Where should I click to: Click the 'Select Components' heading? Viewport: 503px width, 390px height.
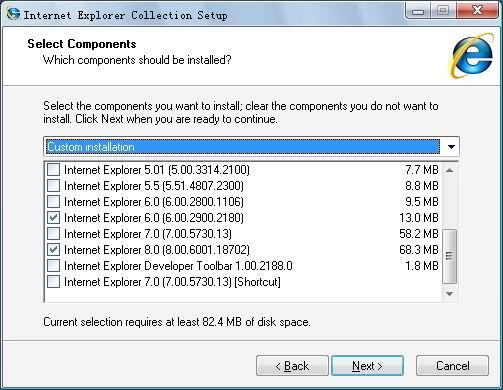pyautogui.click(x=82, y=44)
